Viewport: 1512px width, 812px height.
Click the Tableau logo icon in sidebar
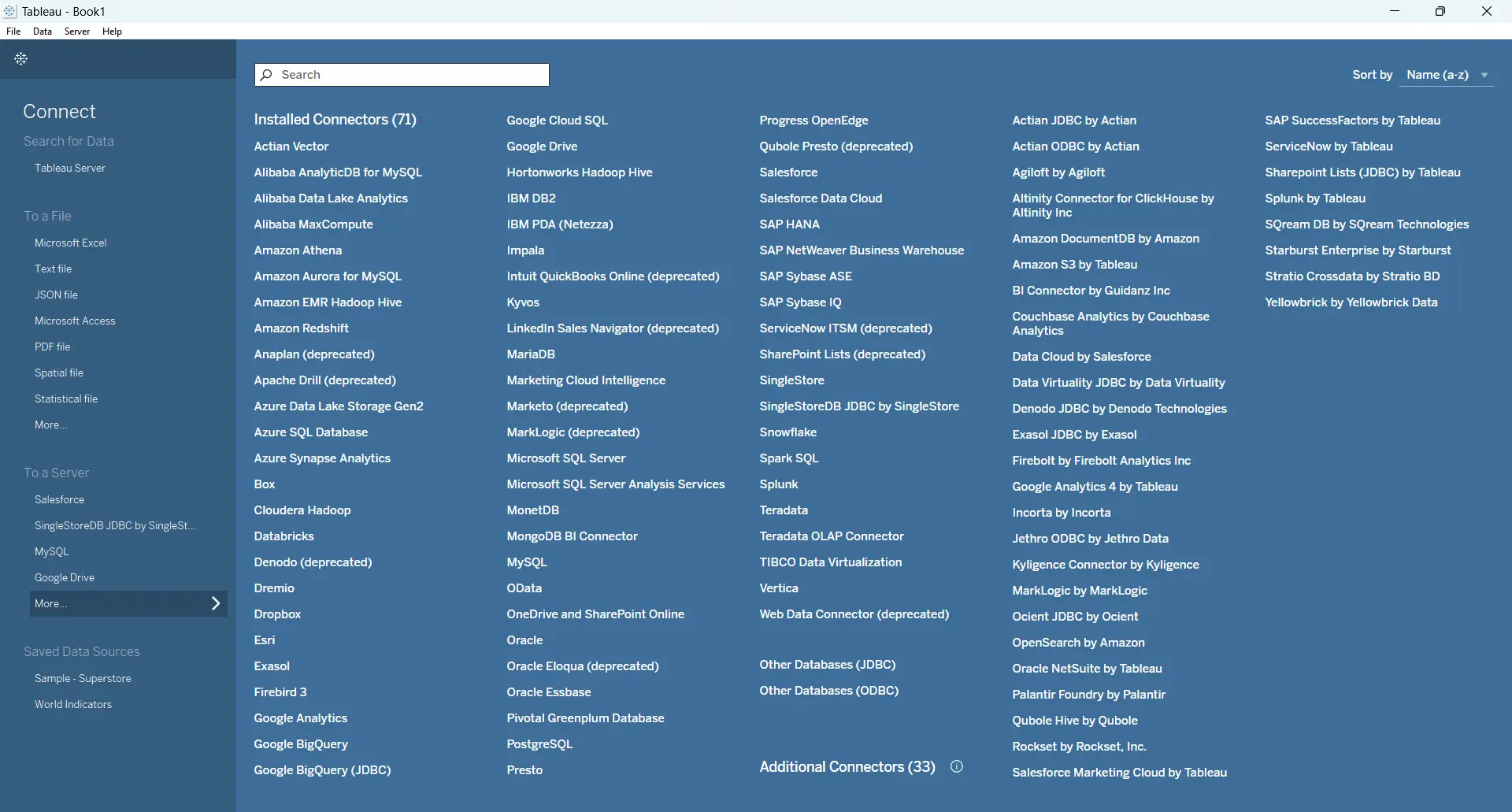coord(21,59)
